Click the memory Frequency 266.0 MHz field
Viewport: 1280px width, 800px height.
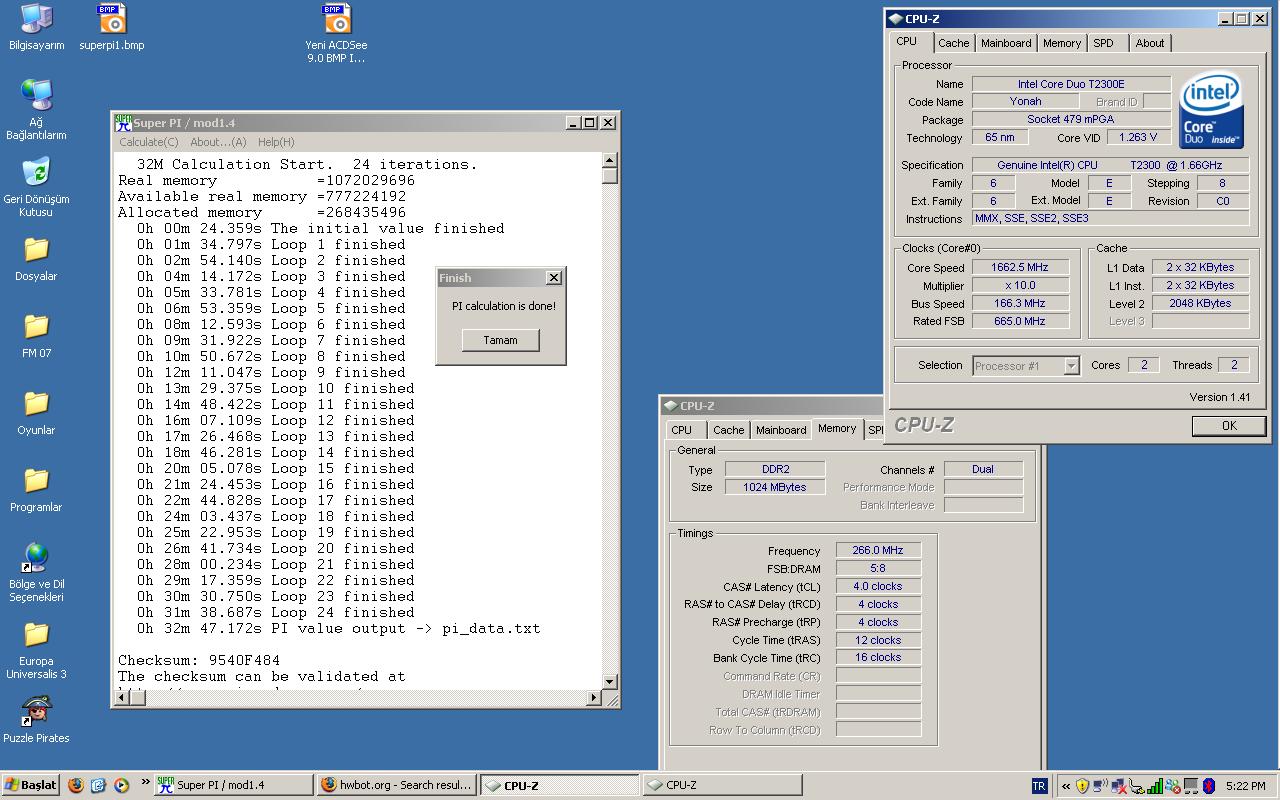tap(878, 550)
